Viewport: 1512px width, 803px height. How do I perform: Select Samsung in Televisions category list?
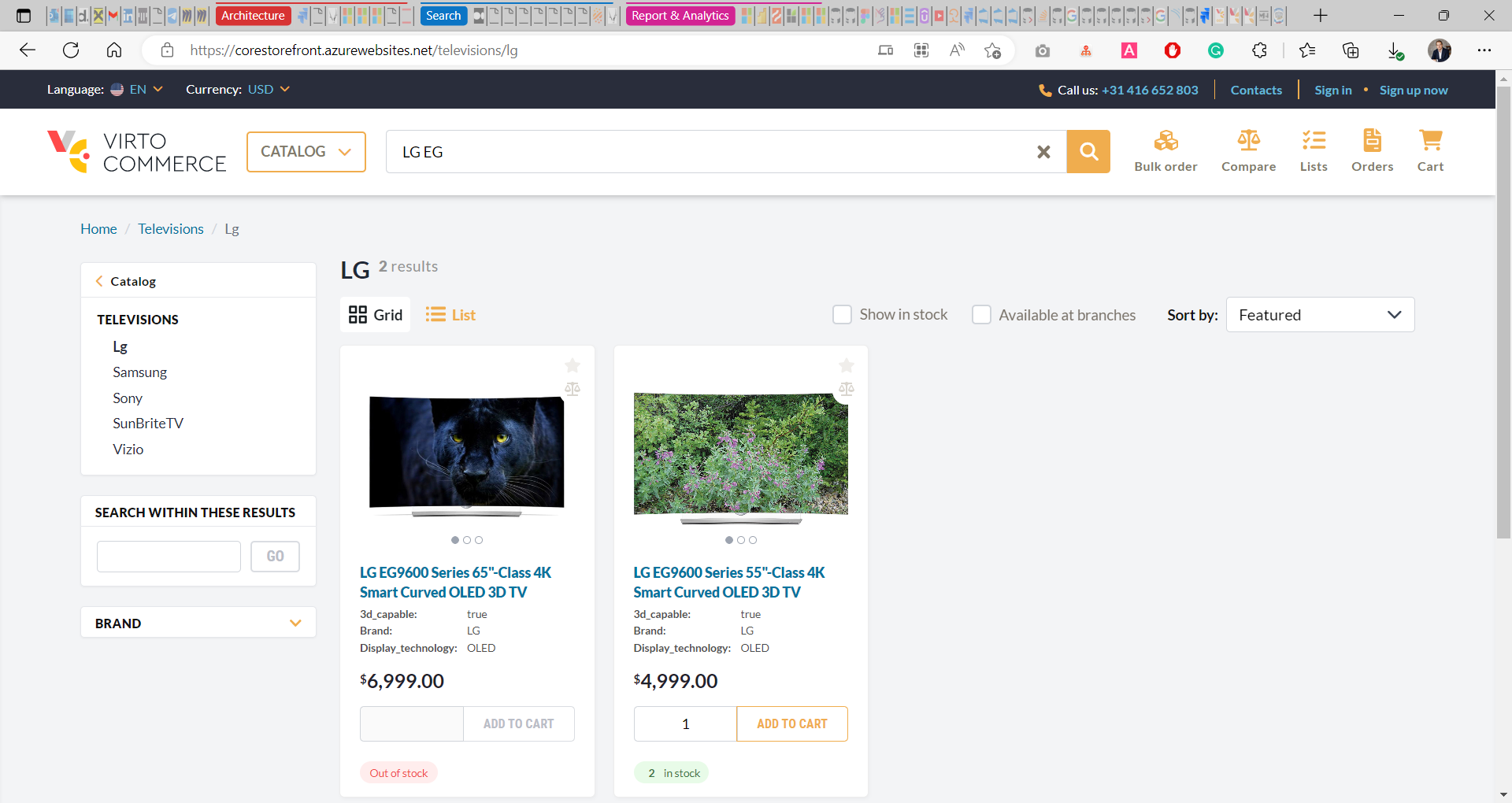click(x=139, y=372)
